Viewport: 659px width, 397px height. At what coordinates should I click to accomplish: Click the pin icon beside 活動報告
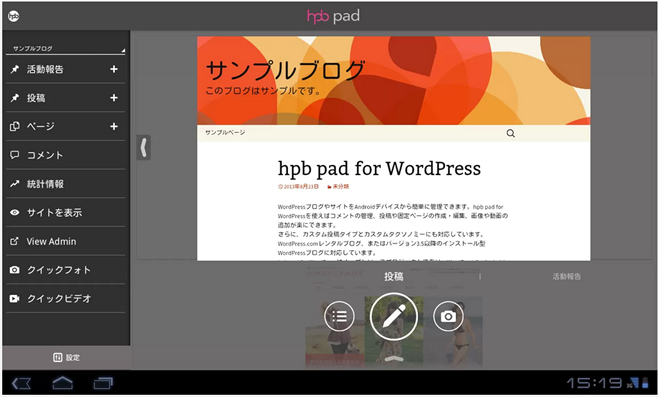pyautogui.click(x=15, y=69)
